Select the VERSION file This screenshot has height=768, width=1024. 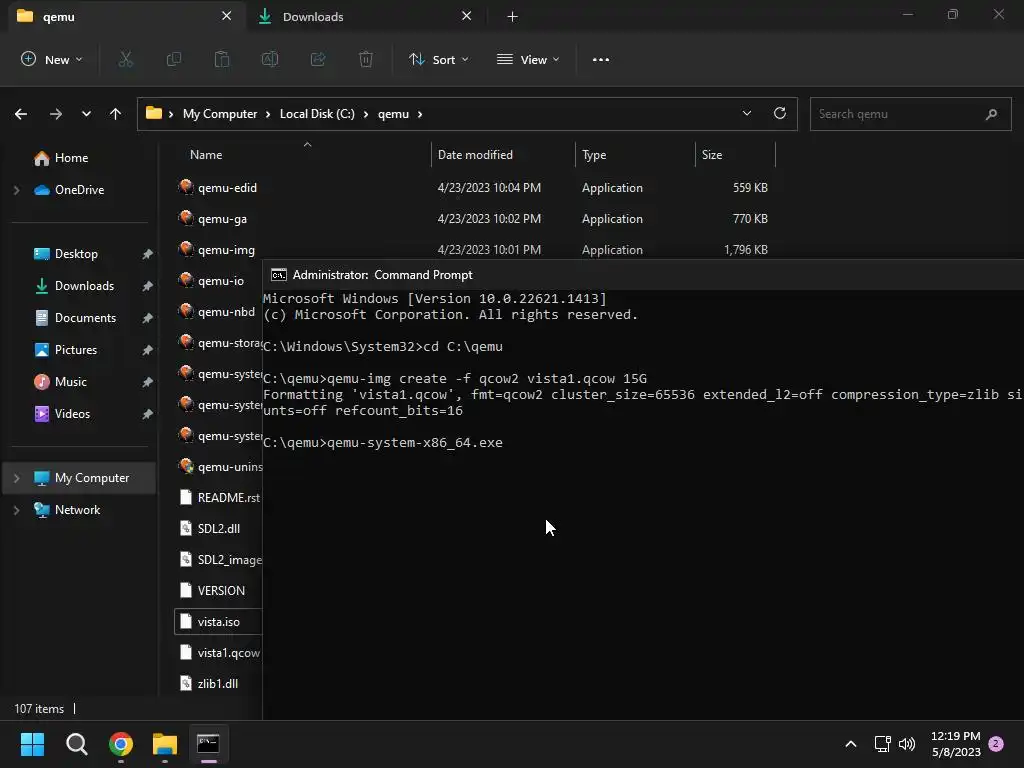click(218, 590)
